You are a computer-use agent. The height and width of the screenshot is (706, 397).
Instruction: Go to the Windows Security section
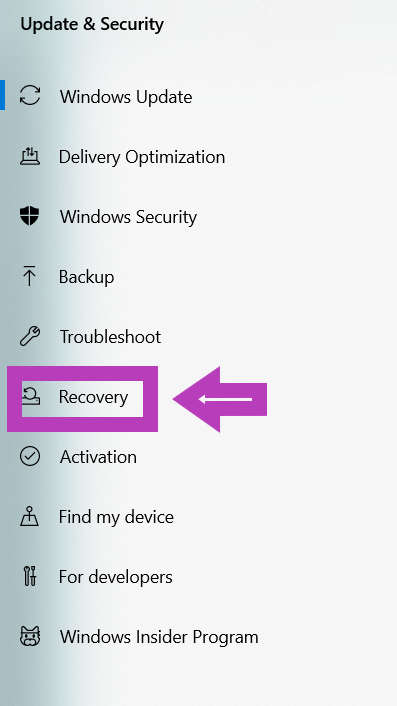(128, 217)
